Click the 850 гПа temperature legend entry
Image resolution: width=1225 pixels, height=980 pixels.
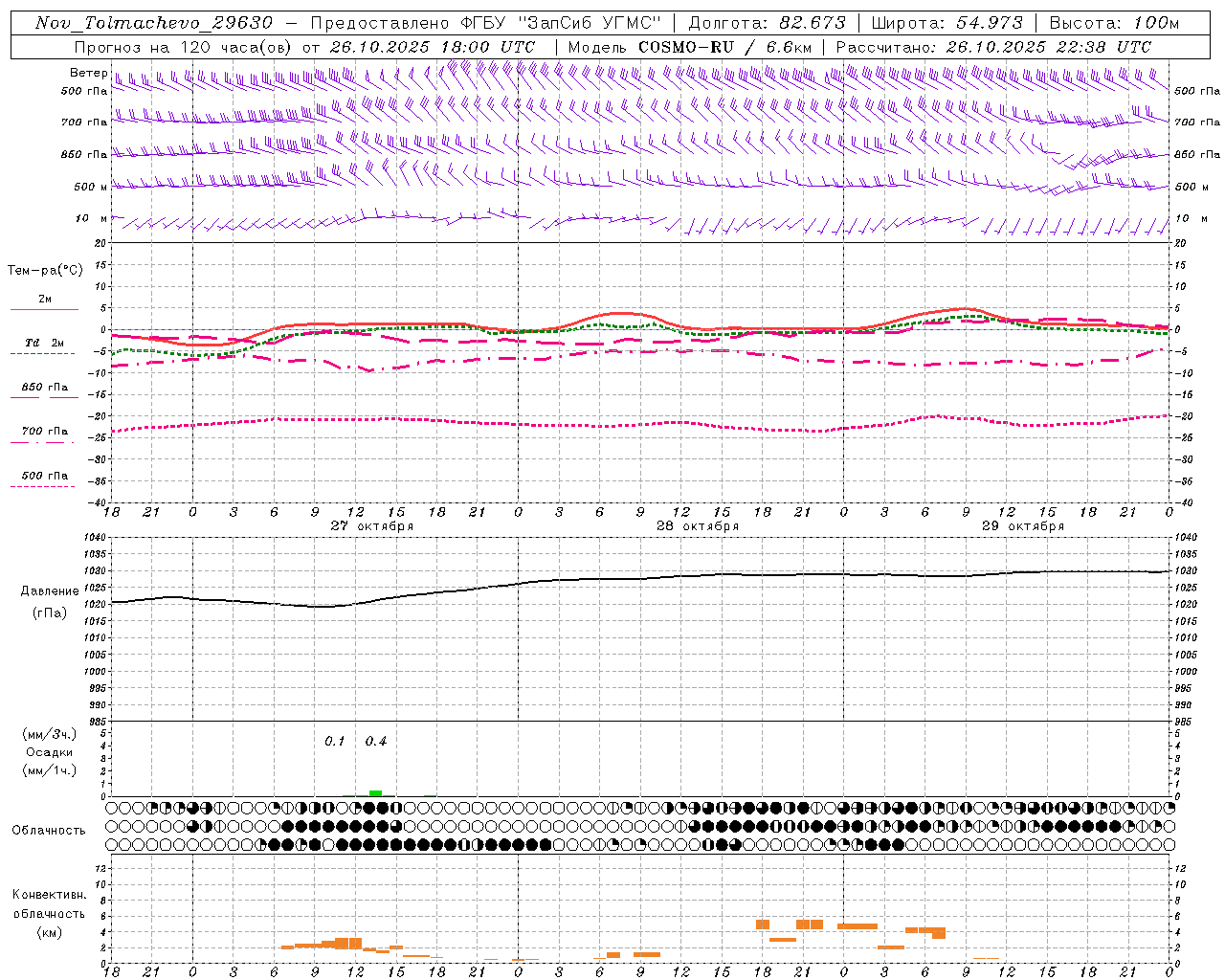click(x=45, y=388)
